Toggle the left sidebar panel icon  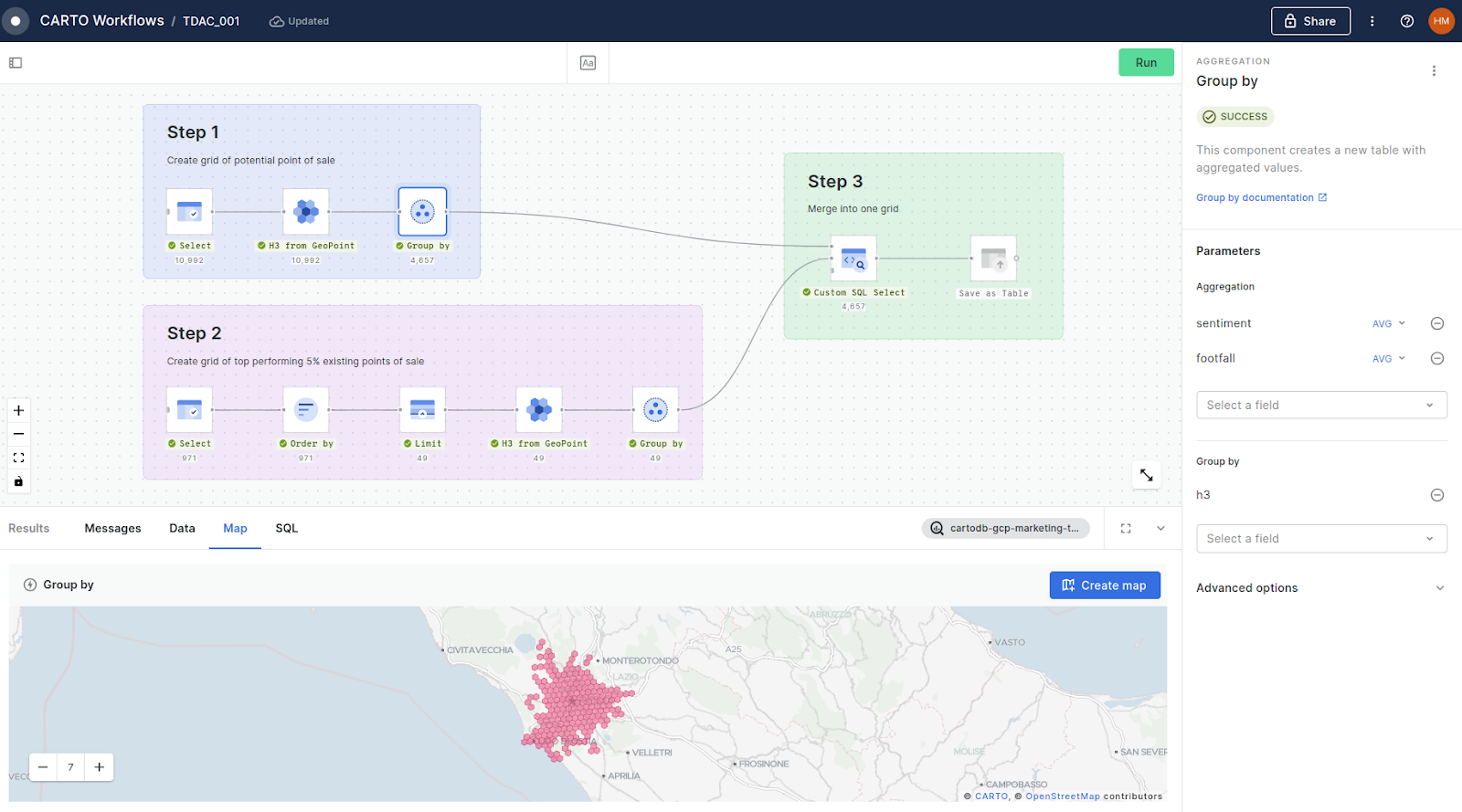click(x=16, y=63)
